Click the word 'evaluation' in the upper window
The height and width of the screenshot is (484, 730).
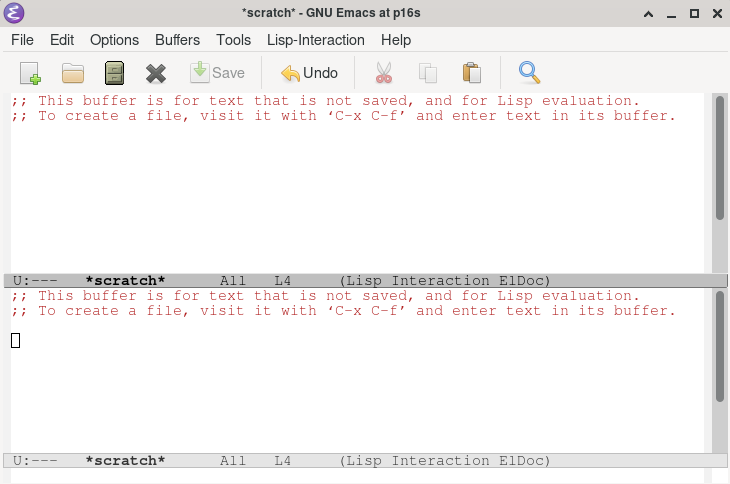click(x=586, y=101)
